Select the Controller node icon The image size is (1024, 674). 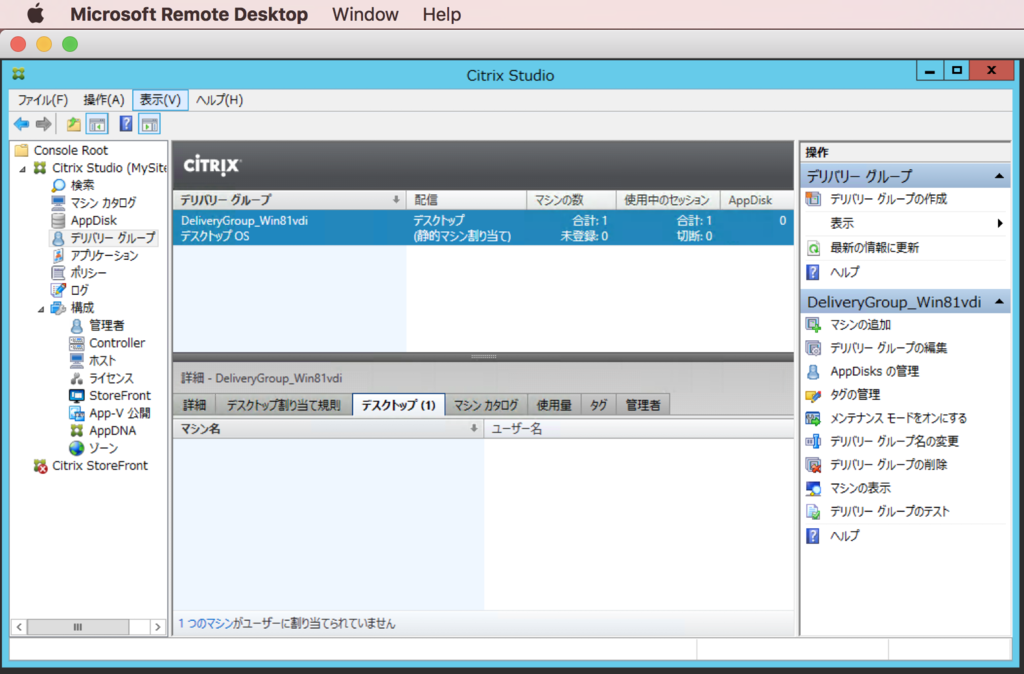[77, 343]
